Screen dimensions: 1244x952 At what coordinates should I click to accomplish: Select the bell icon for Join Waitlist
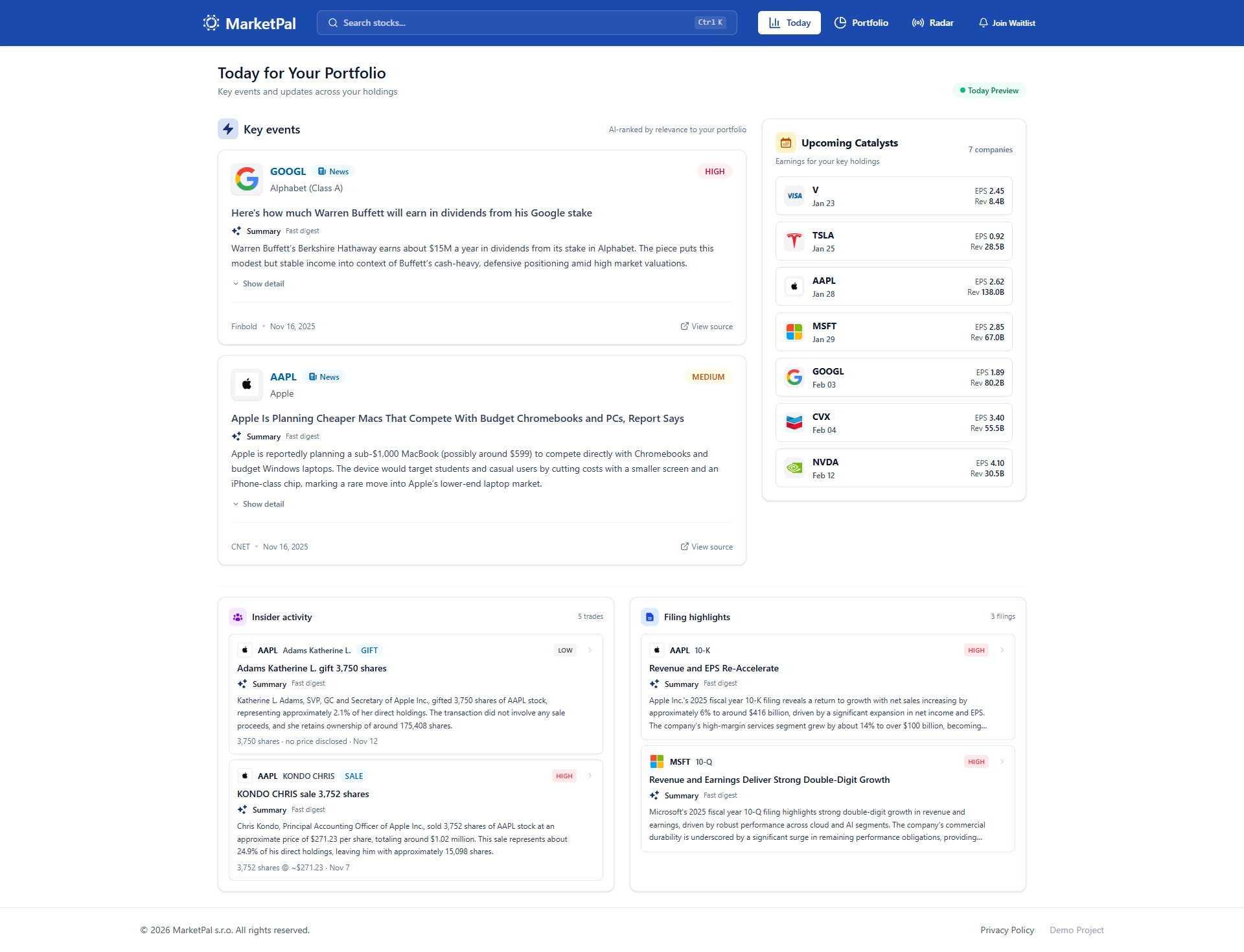[x=984, y=23]
